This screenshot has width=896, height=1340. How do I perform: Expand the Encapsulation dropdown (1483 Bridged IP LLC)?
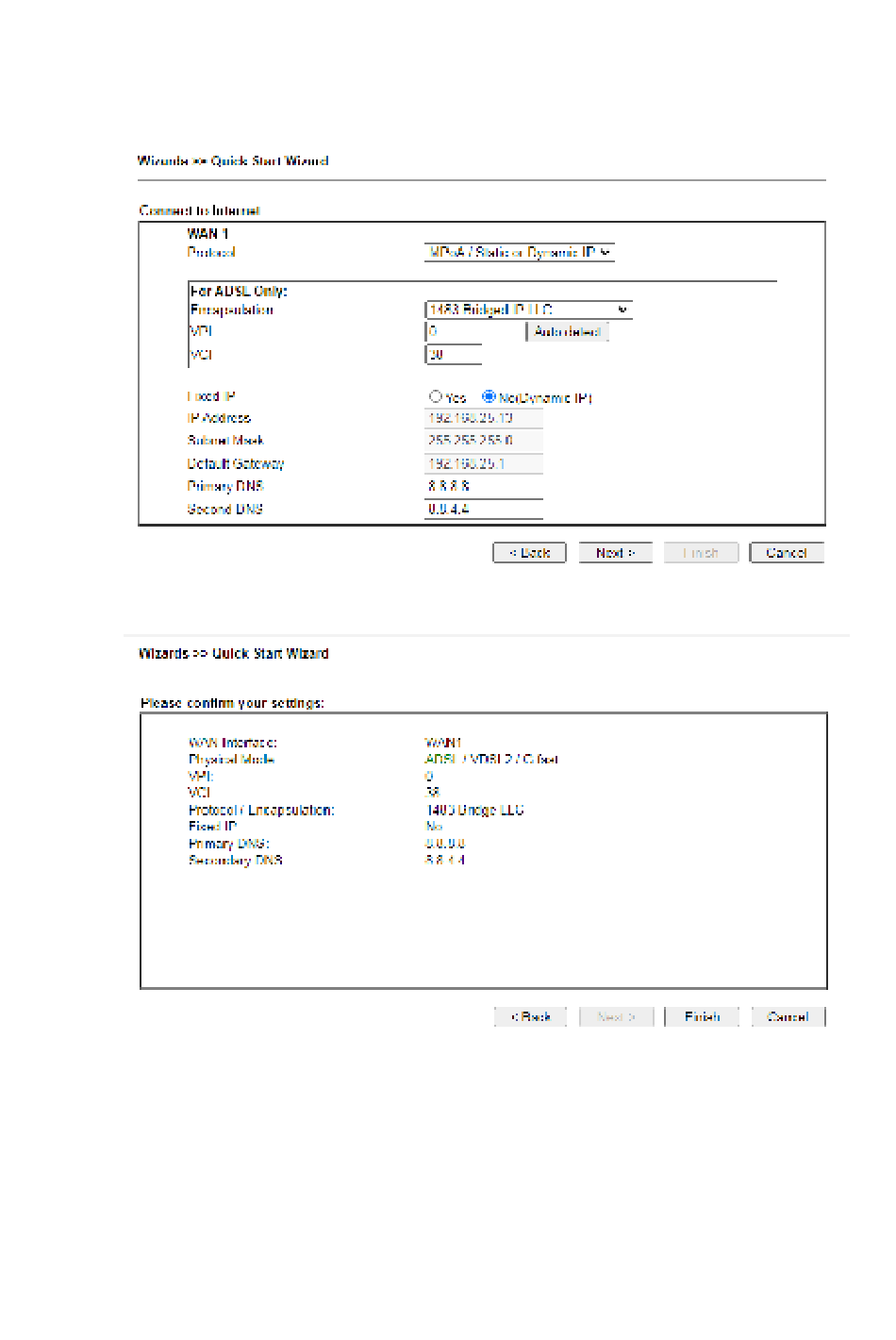coord(528,310)
